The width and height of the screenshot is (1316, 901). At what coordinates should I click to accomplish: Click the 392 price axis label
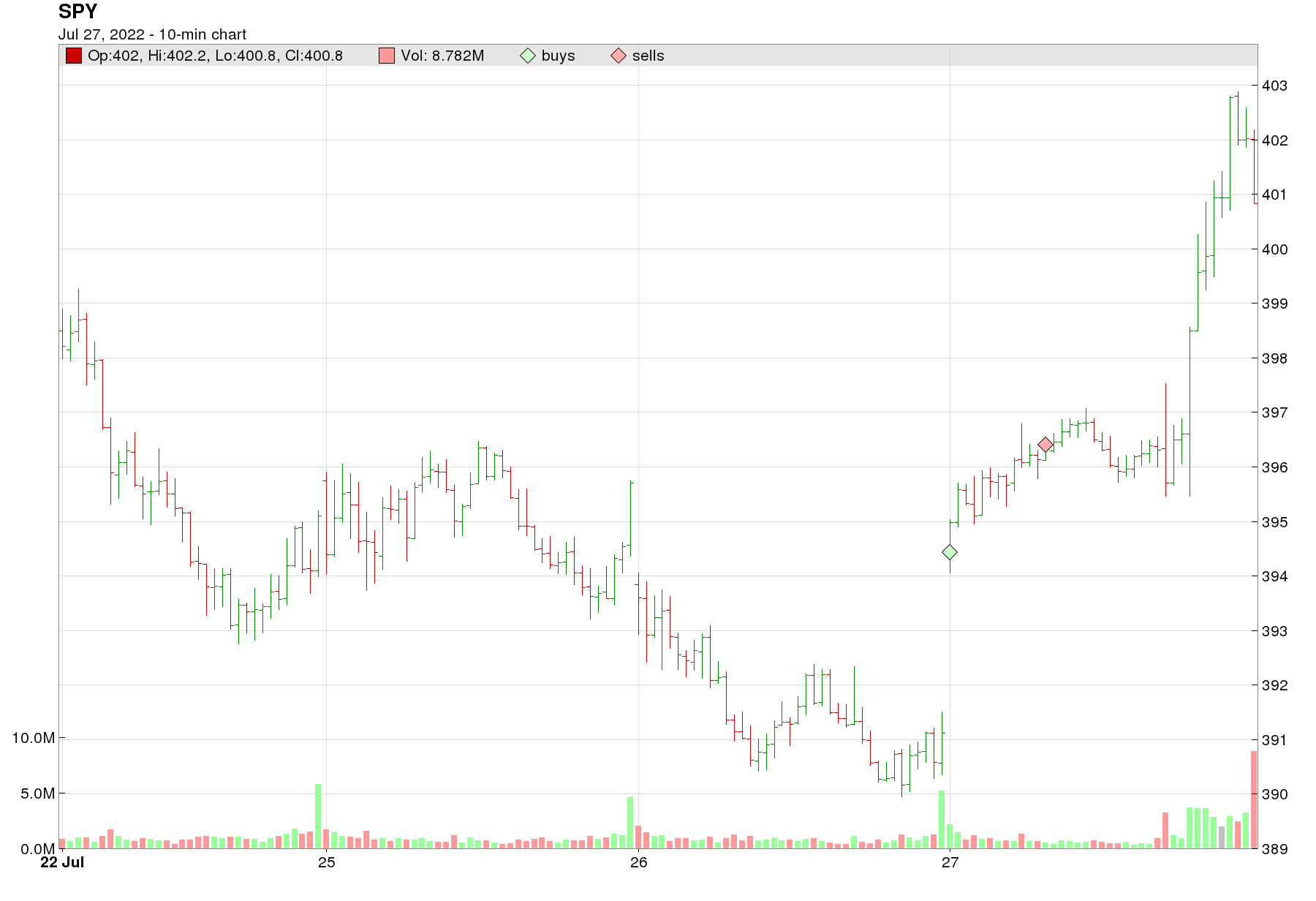1274,685
